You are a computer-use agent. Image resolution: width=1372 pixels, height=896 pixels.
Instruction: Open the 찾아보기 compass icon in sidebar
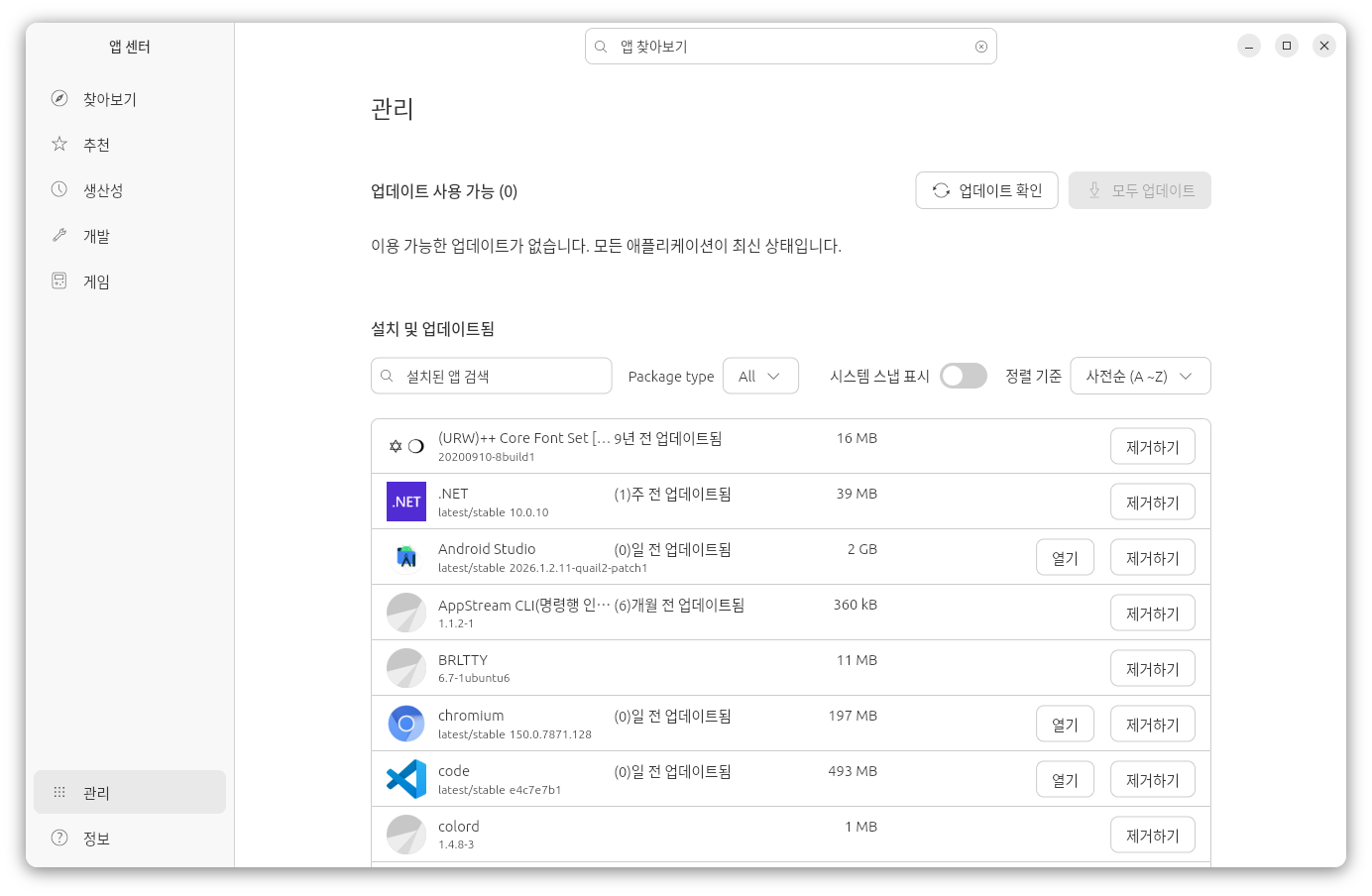click(x=59, y=98)
